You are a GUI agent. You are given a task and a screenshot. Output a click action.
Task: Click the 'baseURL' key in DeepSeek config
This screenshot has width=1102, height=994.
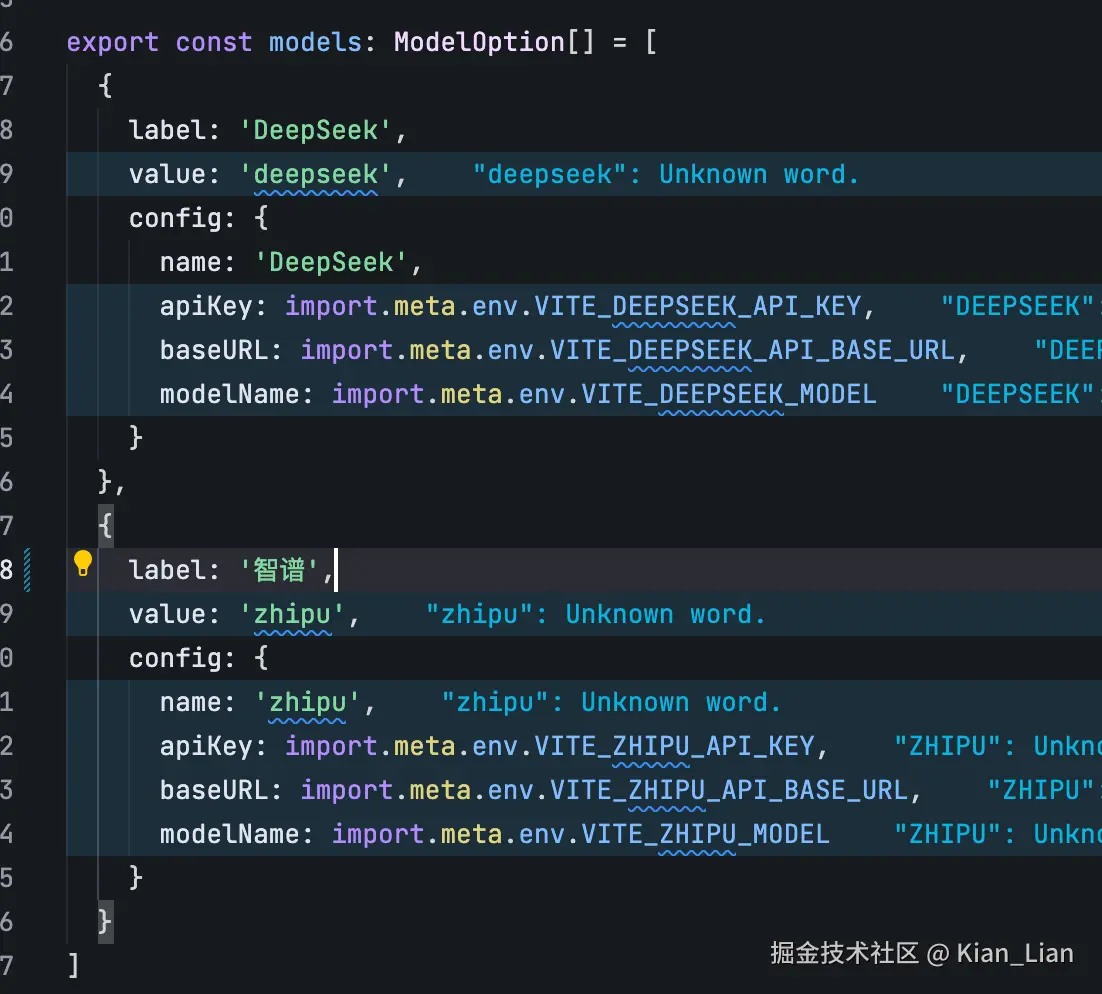coord(214,350)
